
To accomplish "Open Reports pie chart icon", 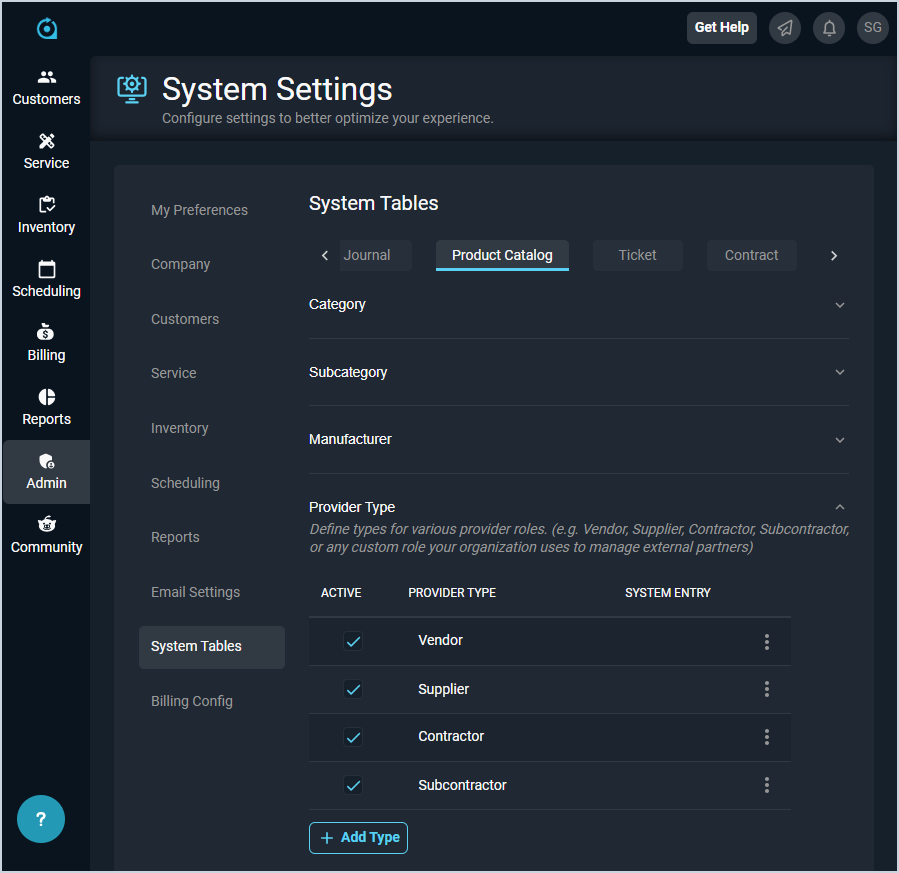I will coord(46,397).
